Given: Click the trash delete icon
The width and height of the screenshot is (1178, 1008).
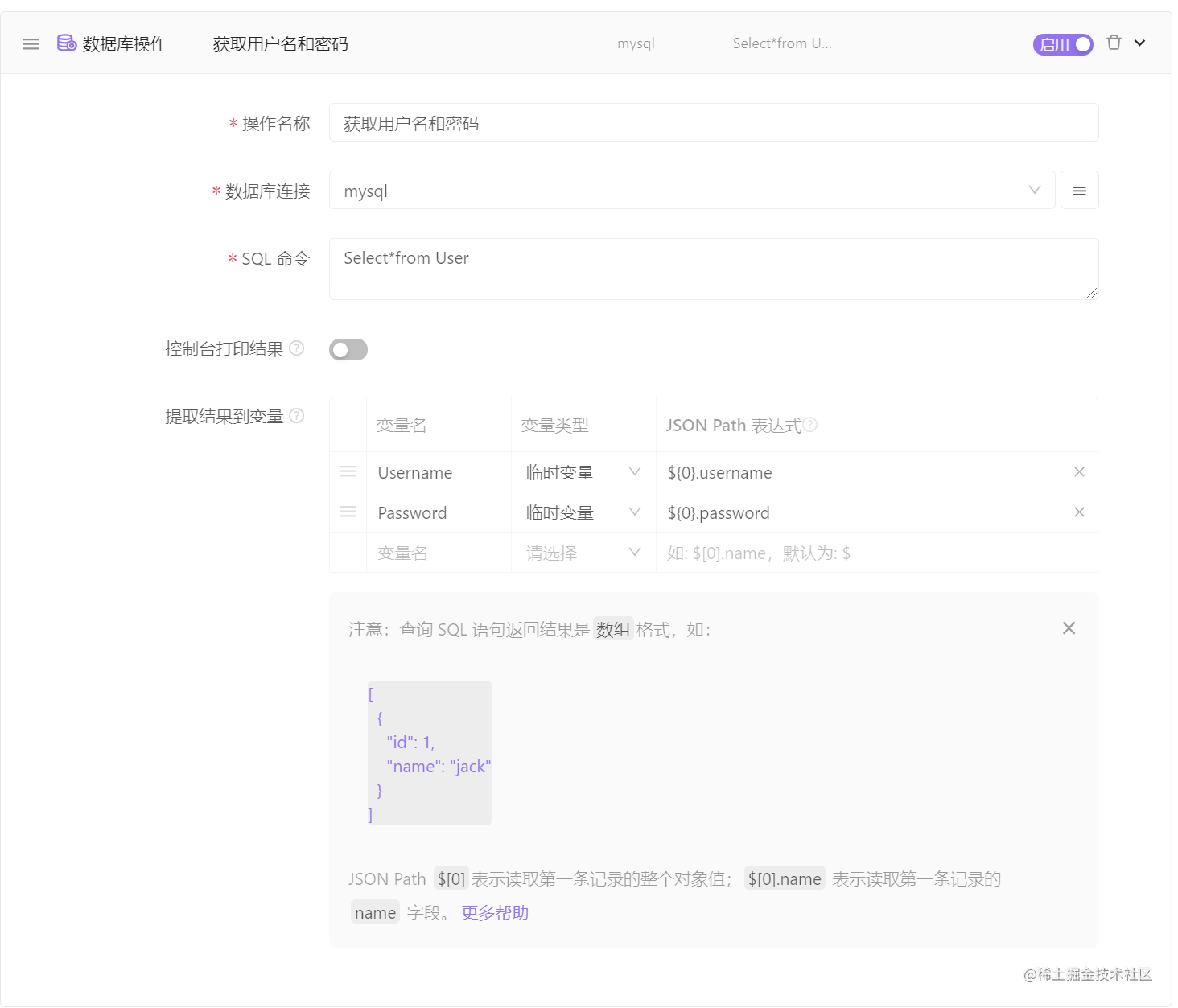Looking at the screenshot, I should tap(1114, 43).
